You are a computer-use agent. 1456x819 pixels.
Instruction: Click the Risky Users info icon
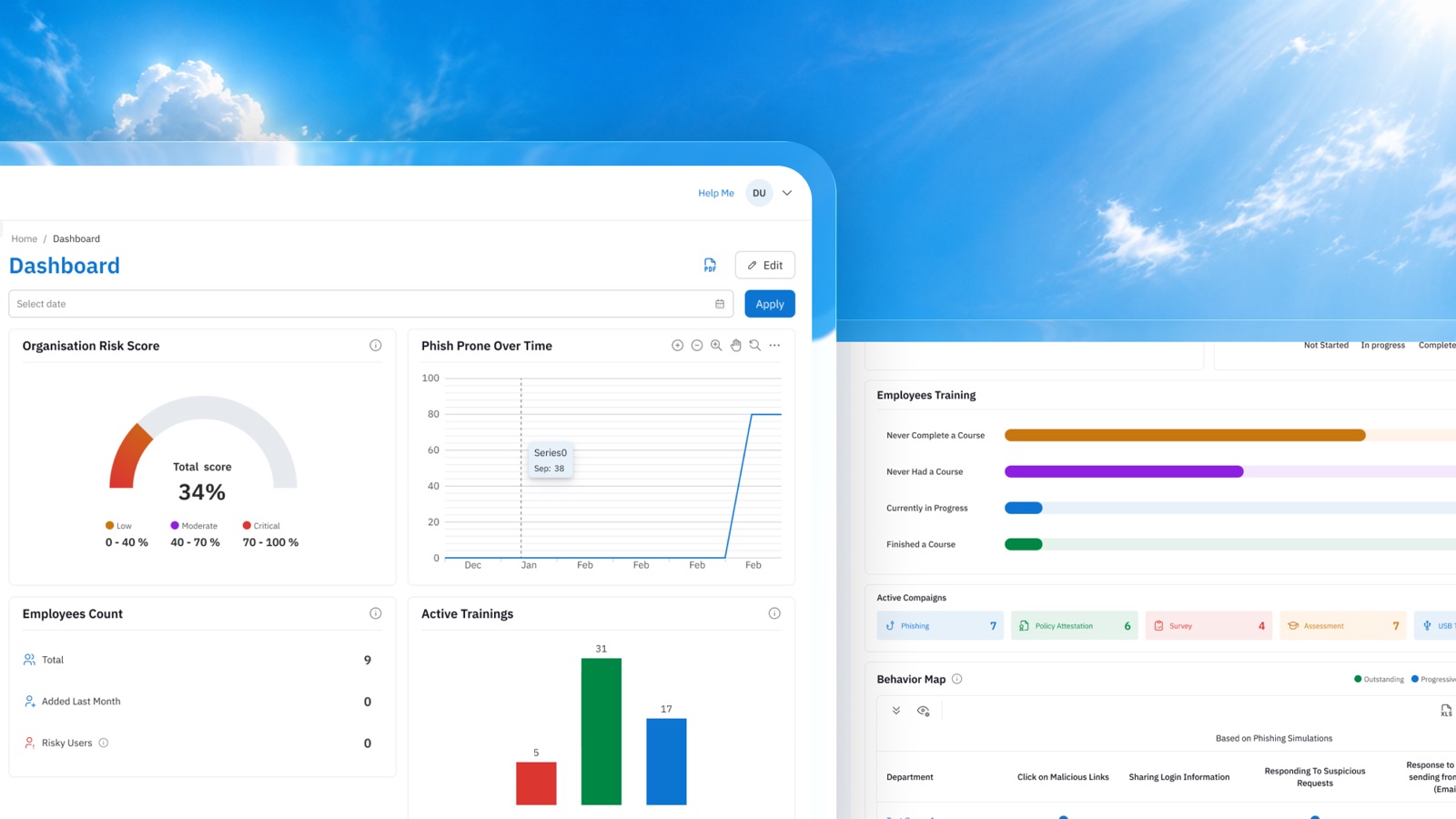click(x=104, y=743)
